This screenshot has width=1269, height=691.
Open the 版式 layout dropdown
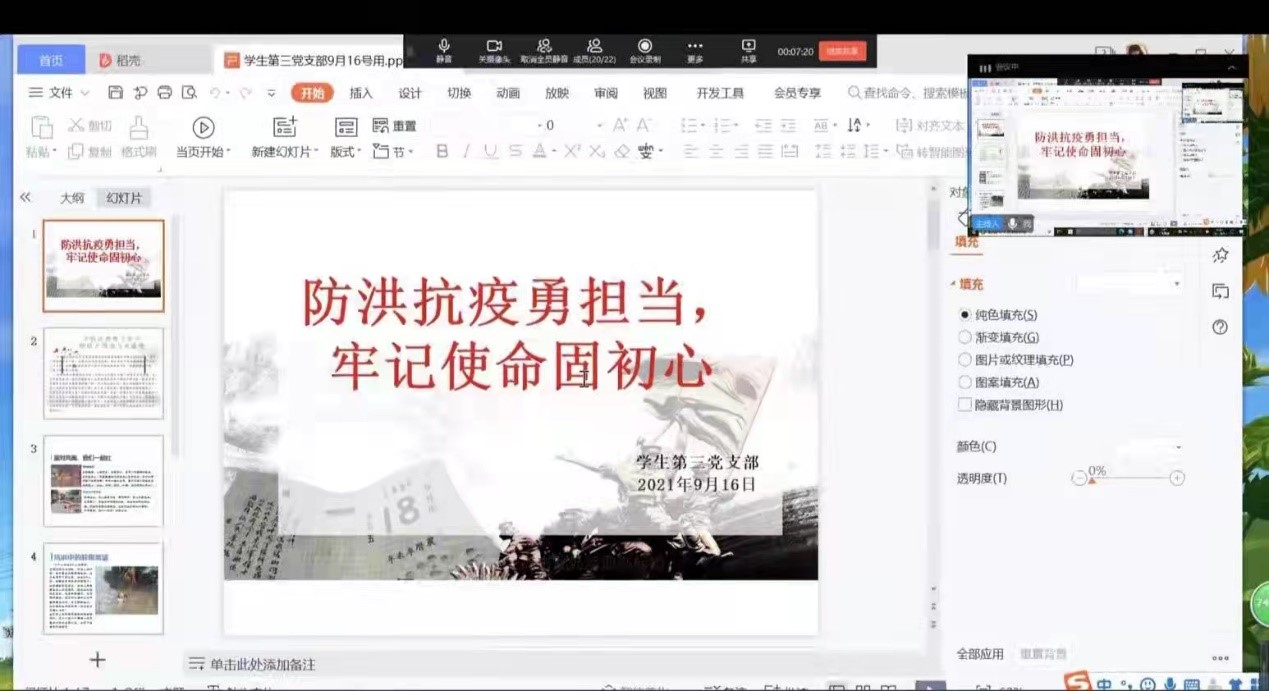pos(346,152)
